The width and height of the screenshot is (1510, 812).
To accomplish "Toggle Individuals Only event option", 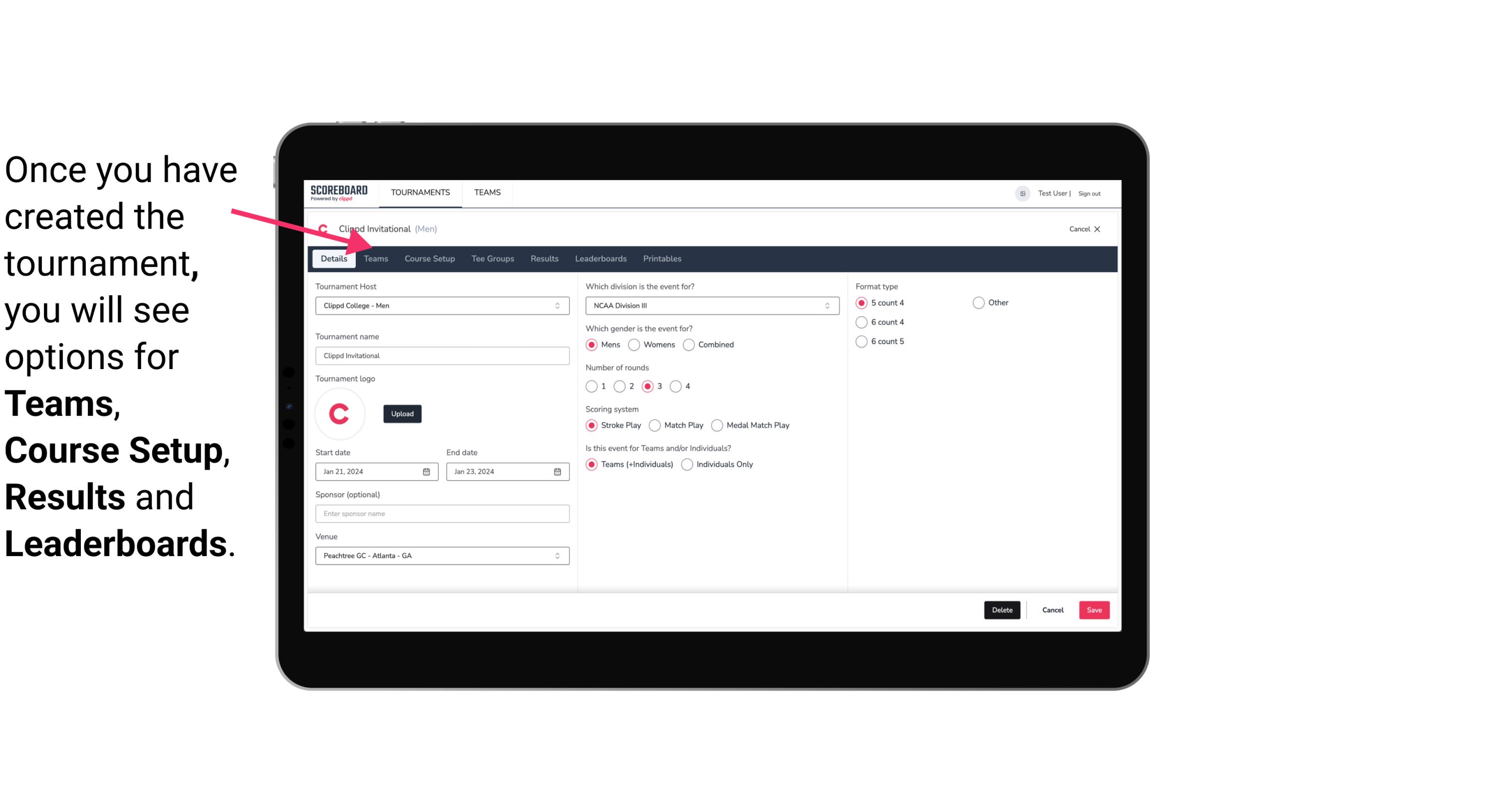I will pyautogui.click(x=688, y=464).
